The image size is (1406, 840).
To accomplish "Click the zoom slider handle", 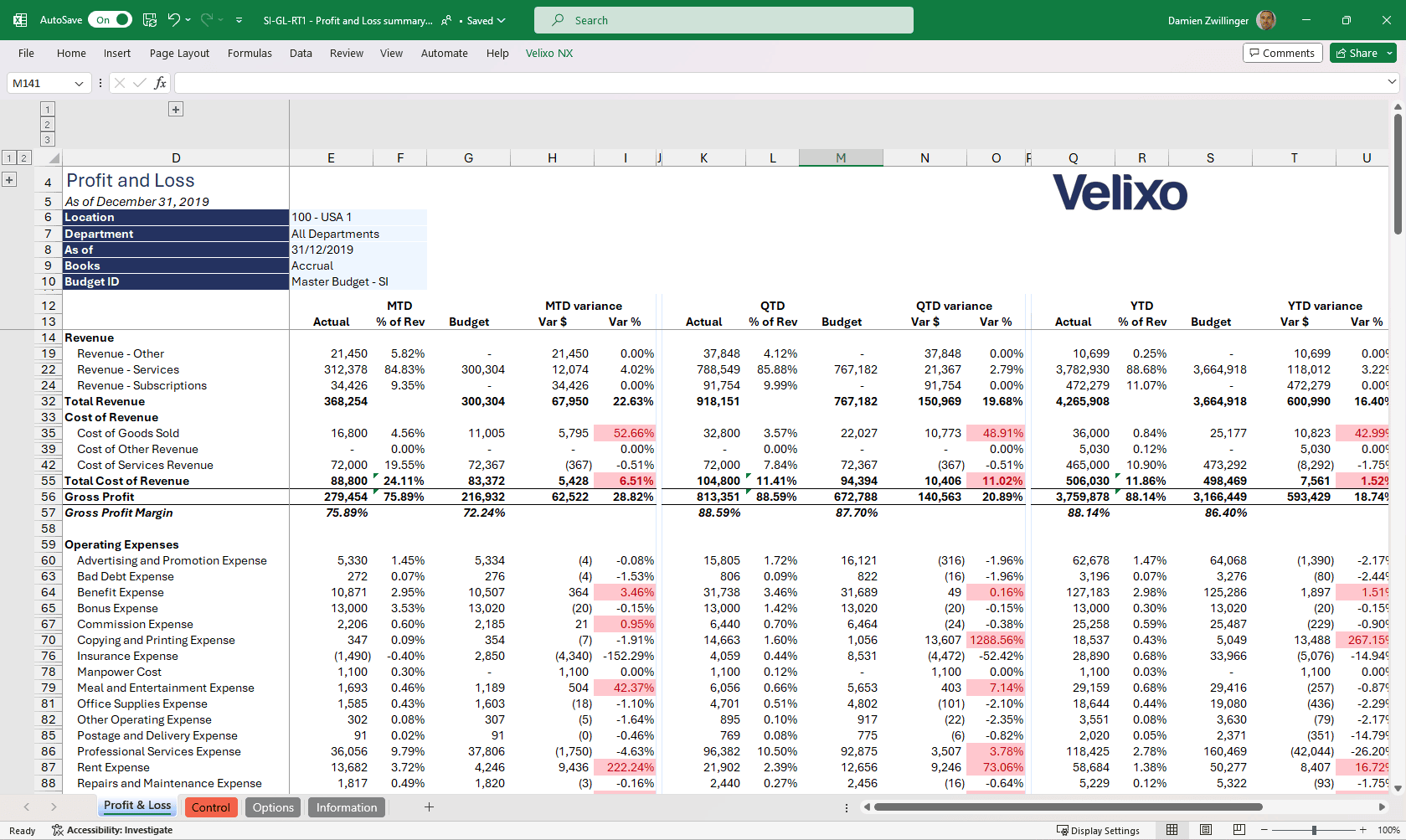I will (x=1315, y=830).
